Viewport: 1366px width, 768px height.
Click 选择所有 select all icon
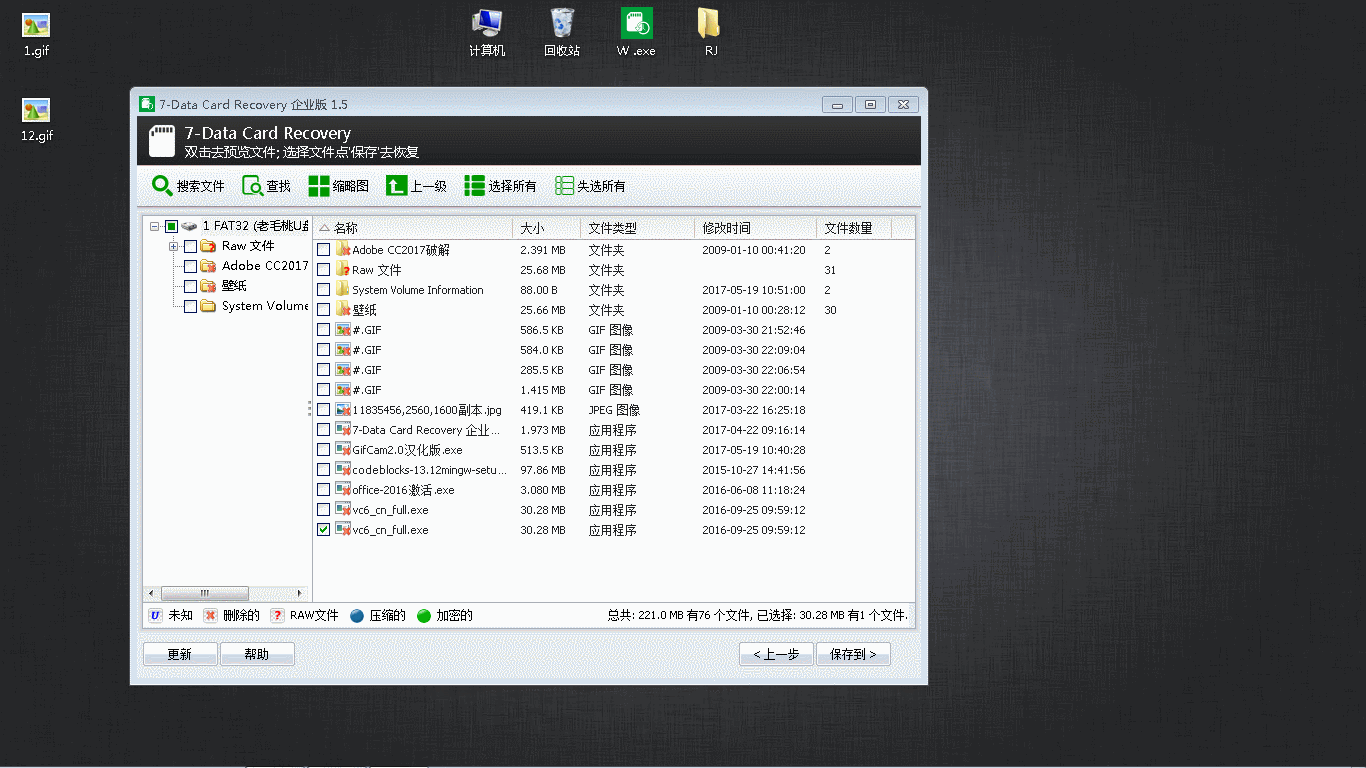pos(474,186)
